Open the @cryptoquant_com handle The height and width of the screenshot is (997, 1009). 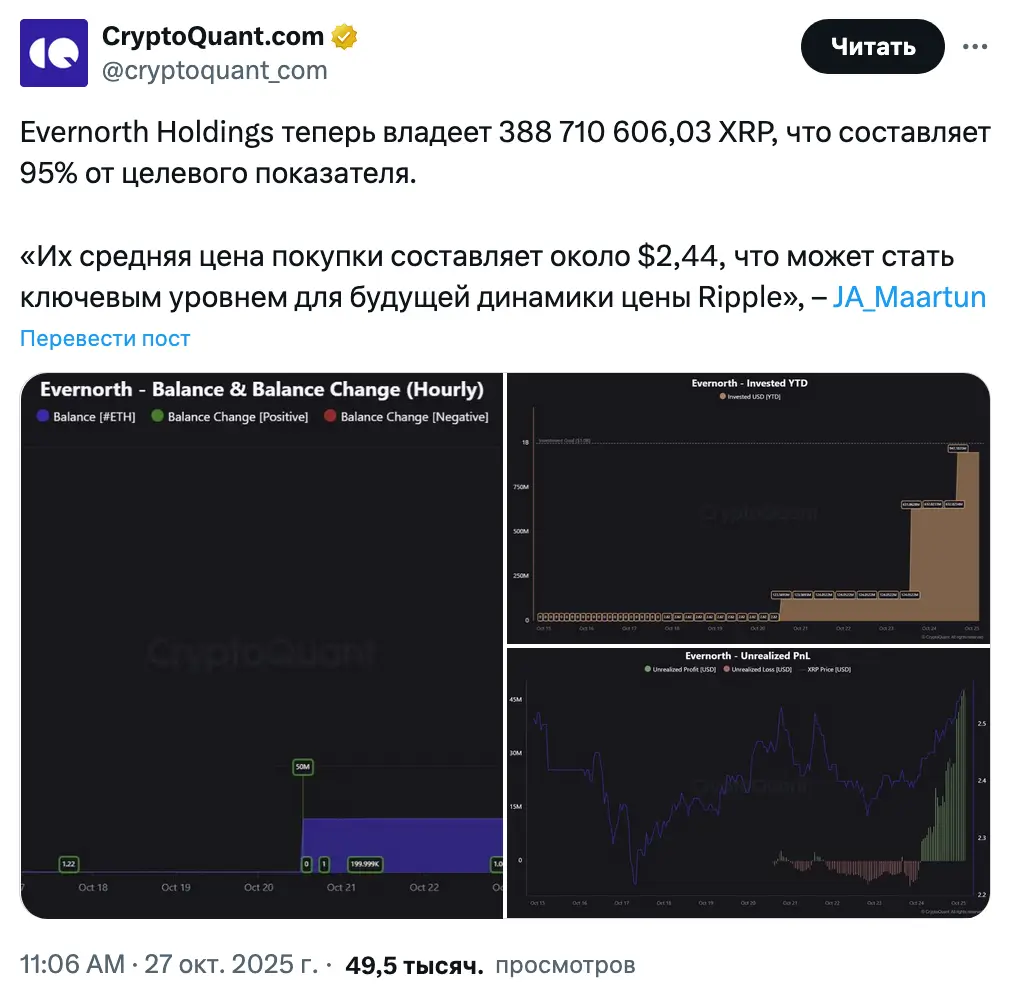pyautogui.click(x=214, y=70)
